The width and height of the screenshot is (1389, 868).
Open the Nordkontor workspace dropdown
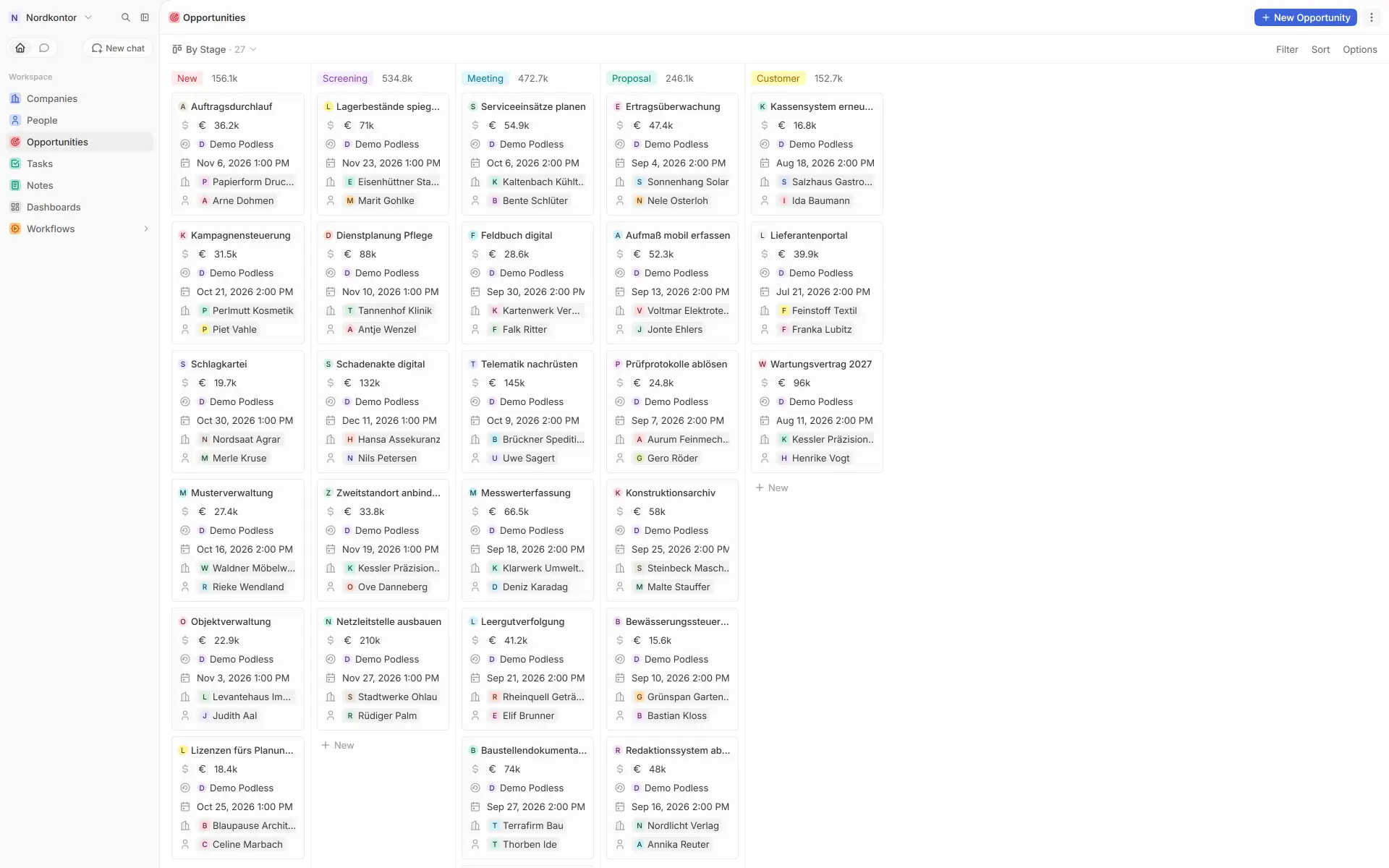click(x=51, y=17)
